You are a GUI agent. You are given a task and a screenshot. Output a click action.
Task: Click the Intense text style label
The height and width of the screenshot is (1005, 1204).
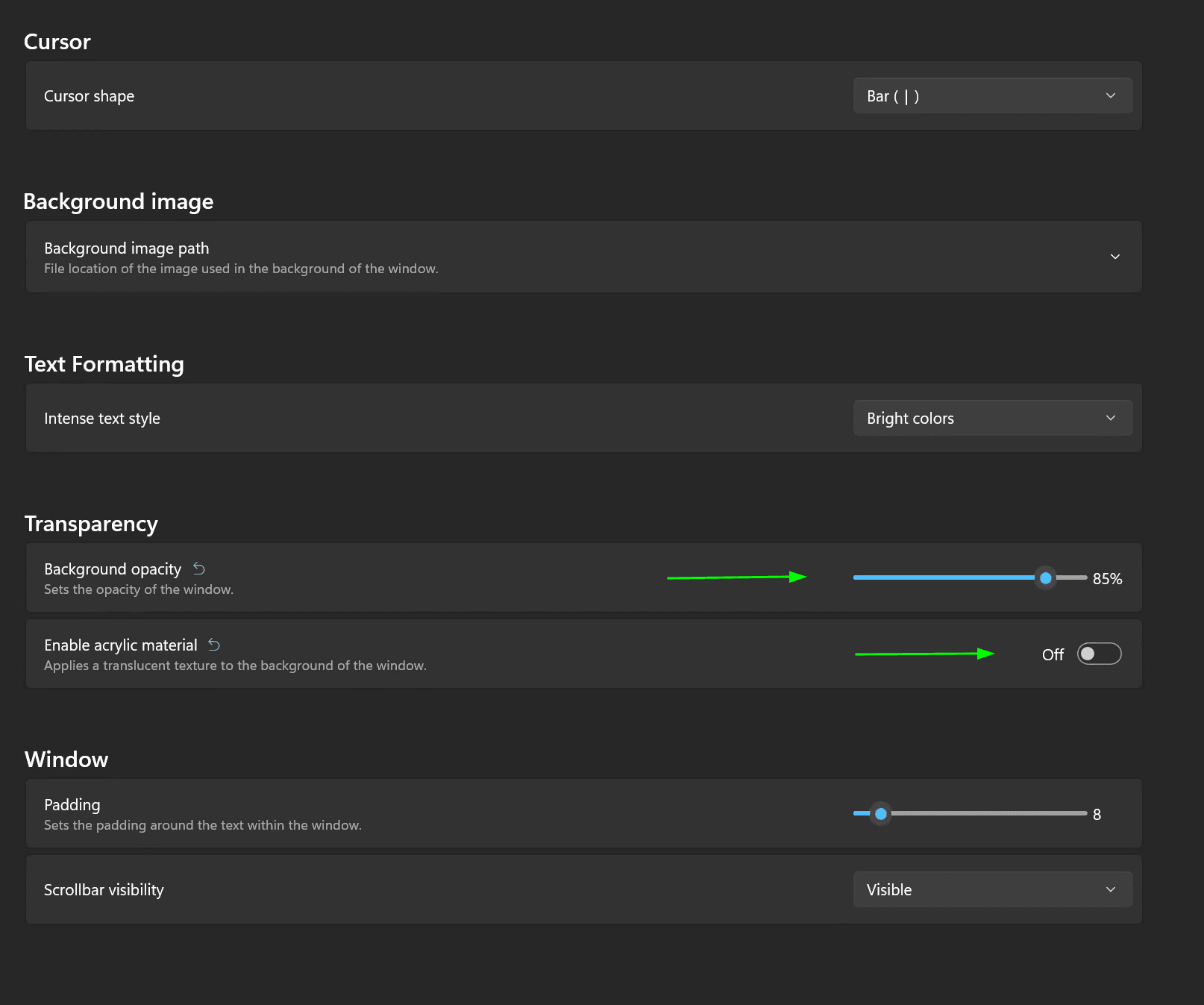tap(101, 419)
